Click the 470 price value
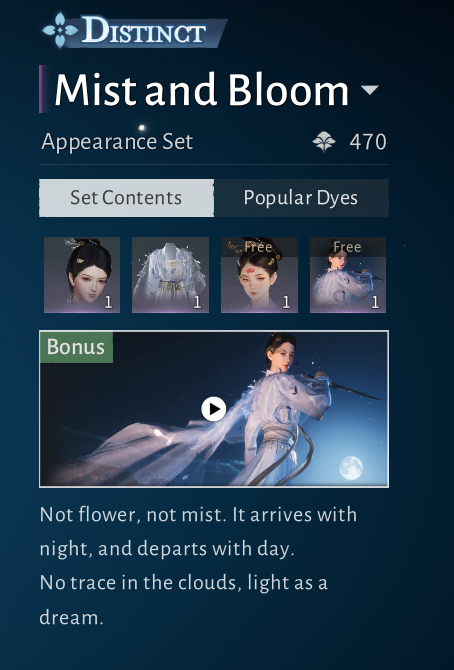454x670 pixels. tap(368, 142)
